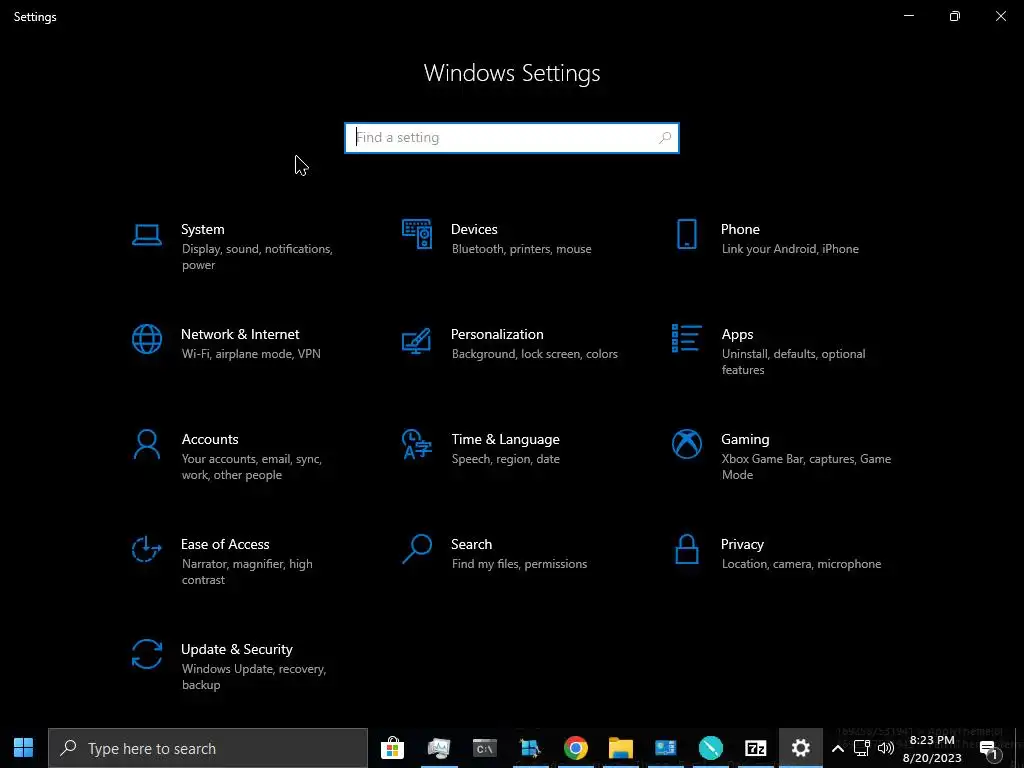Open the Devices settings heading
The image size is (1024, 768).
coord(474,229)
